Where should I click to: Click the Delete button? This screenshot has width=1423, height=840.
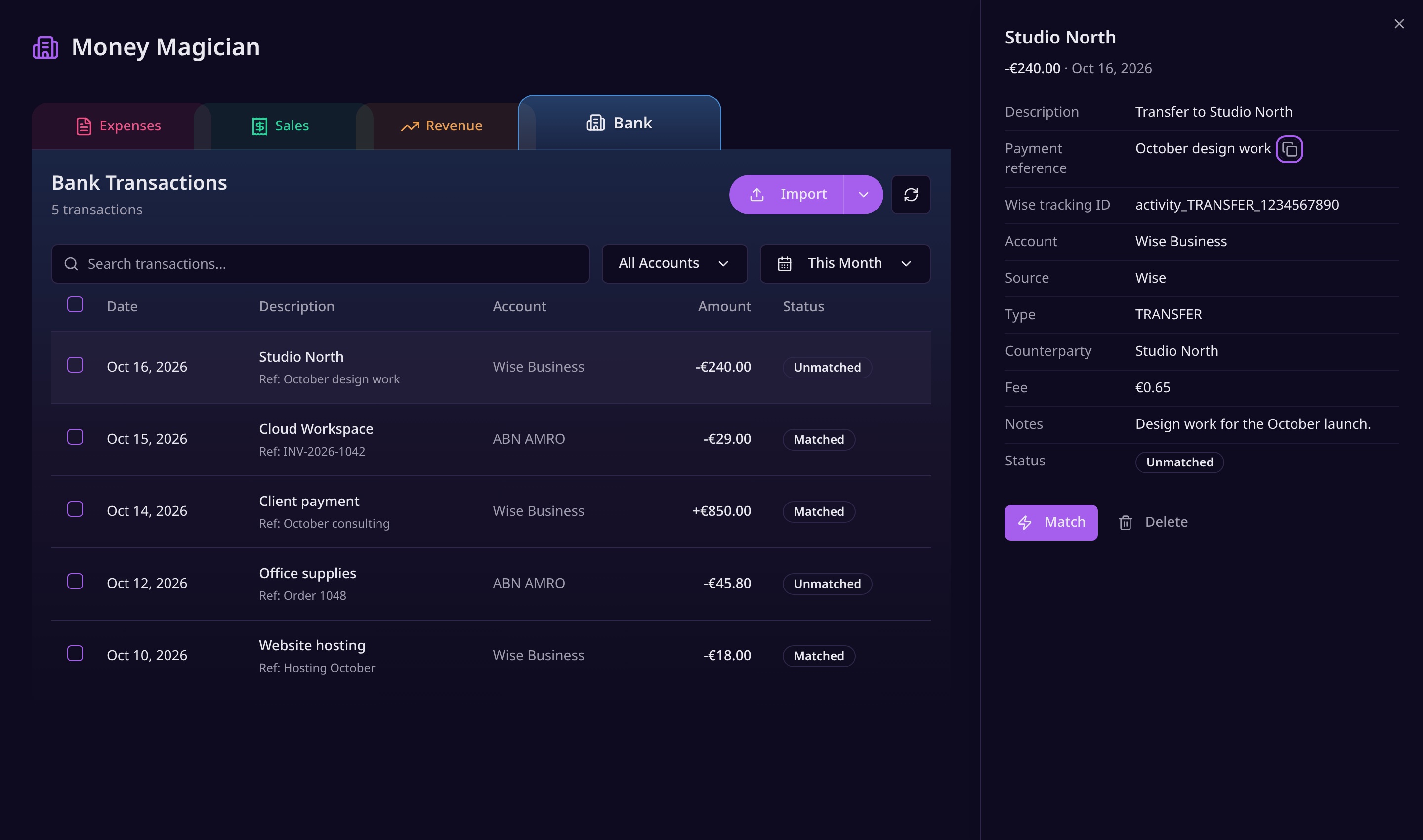[x=1153, y=522]
